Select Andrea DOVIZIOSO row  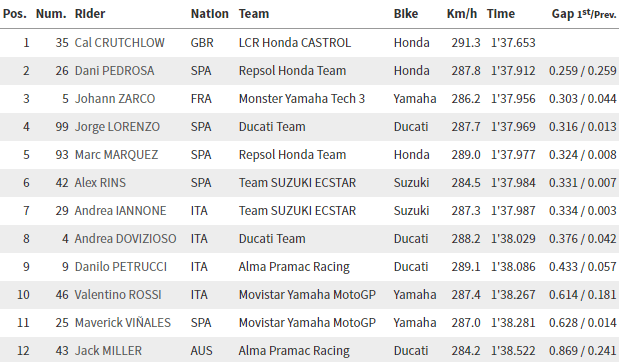[310, 239]
